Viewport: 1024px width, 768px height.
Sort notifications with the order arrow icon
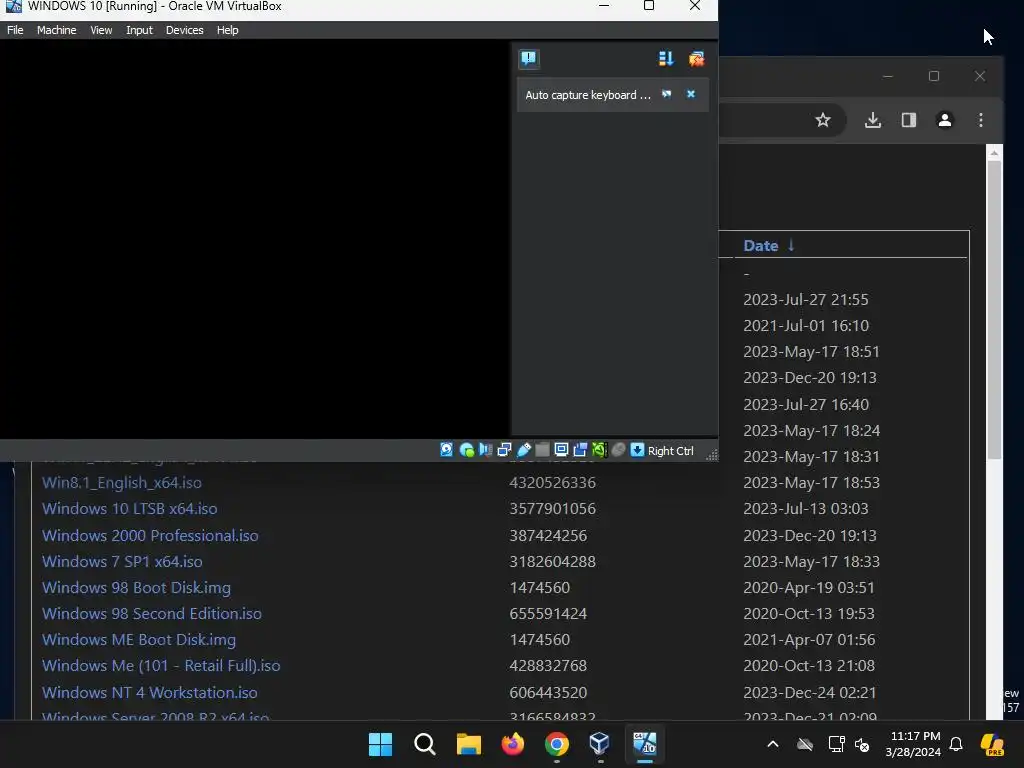pos(665,59)
